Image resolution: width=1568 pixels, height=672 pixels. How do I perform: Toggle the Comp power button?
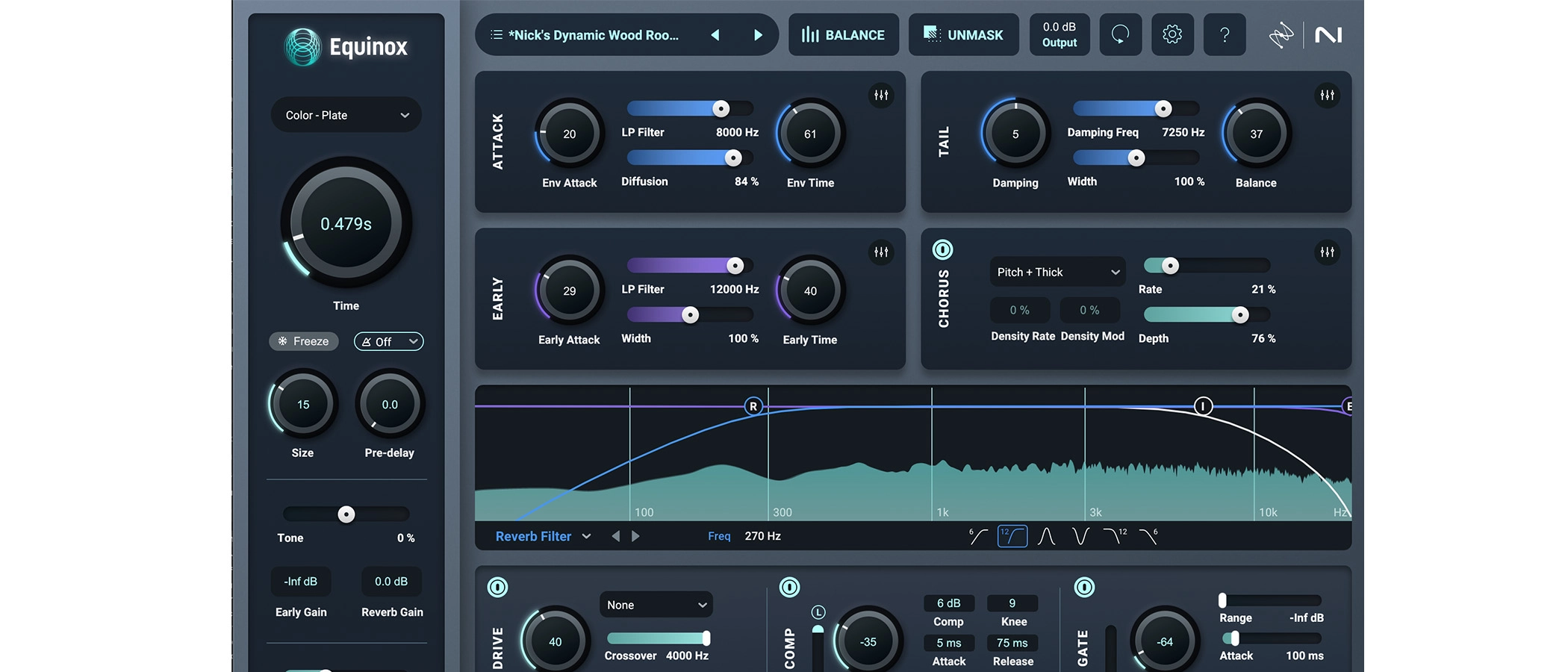coord(789,588)
